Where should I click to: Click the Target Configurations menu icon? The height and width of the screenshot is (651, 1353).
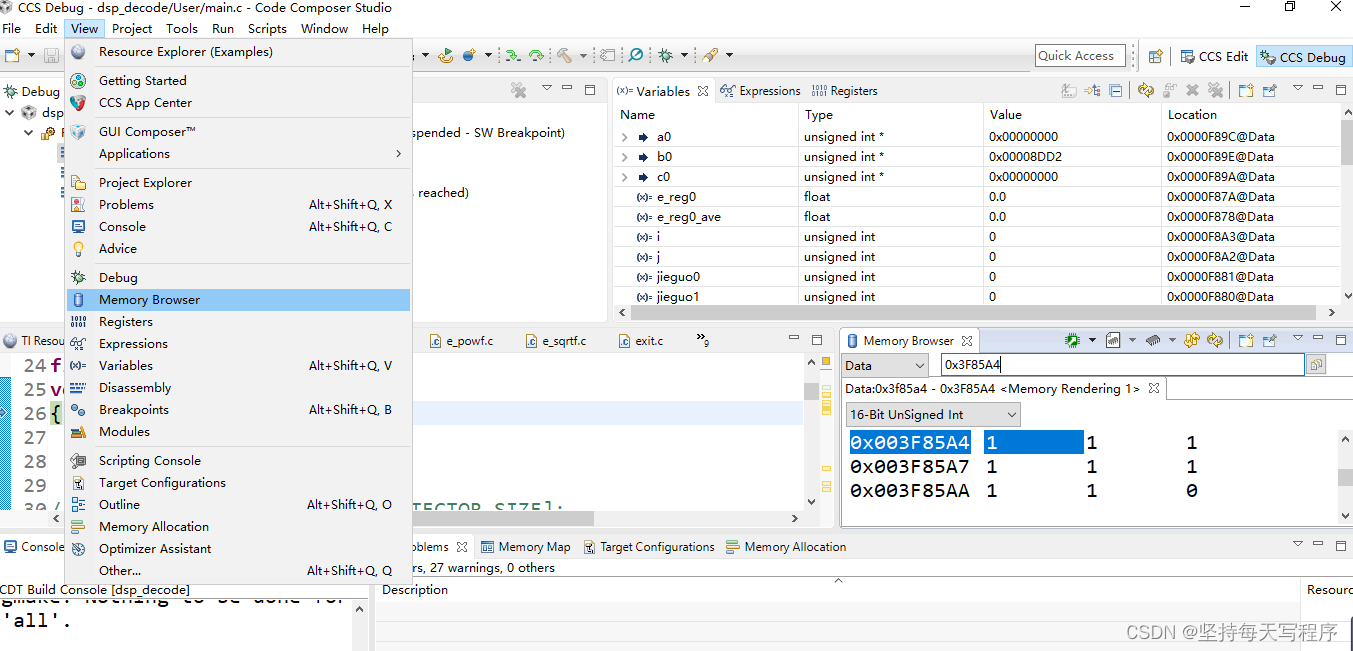point(78,483)
